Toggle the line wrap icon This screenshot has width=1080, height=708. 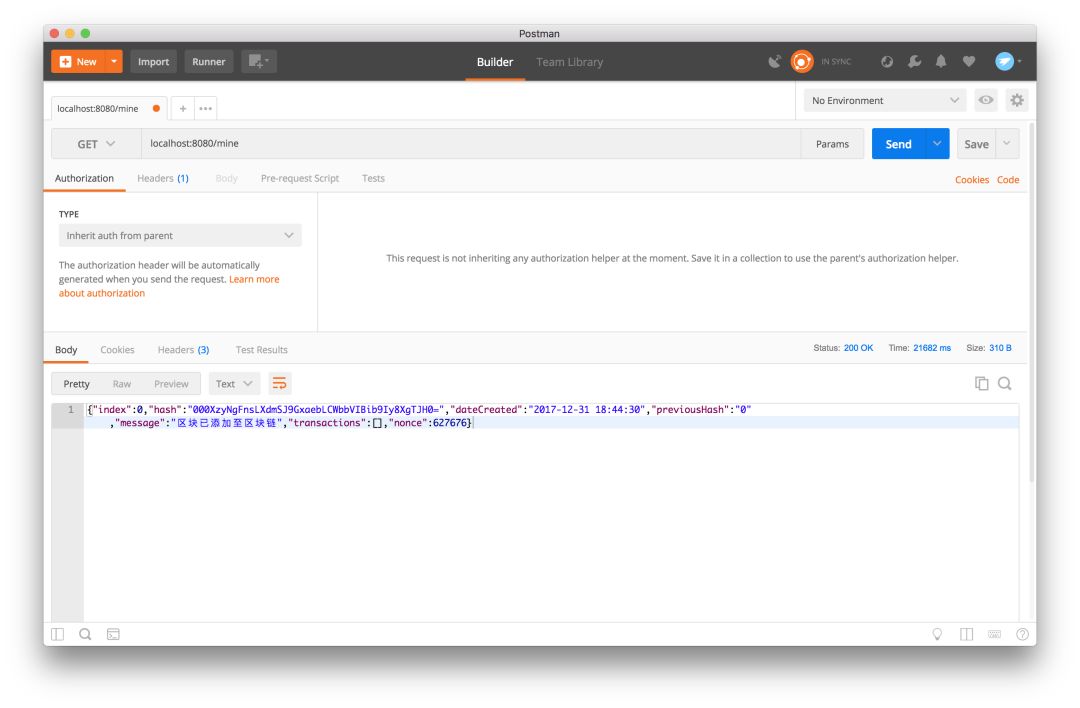[x=279, y=384]
